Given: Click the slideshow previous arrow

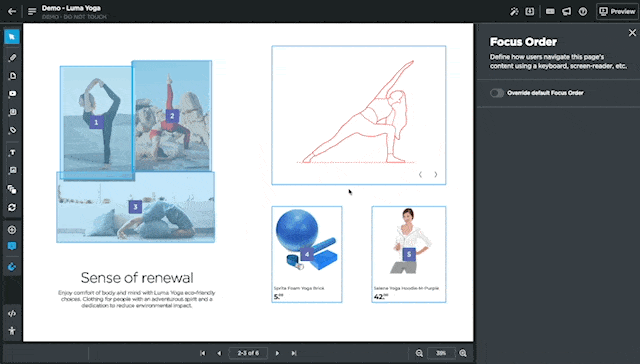Looking at the screenshot, I should coord(420,174).
